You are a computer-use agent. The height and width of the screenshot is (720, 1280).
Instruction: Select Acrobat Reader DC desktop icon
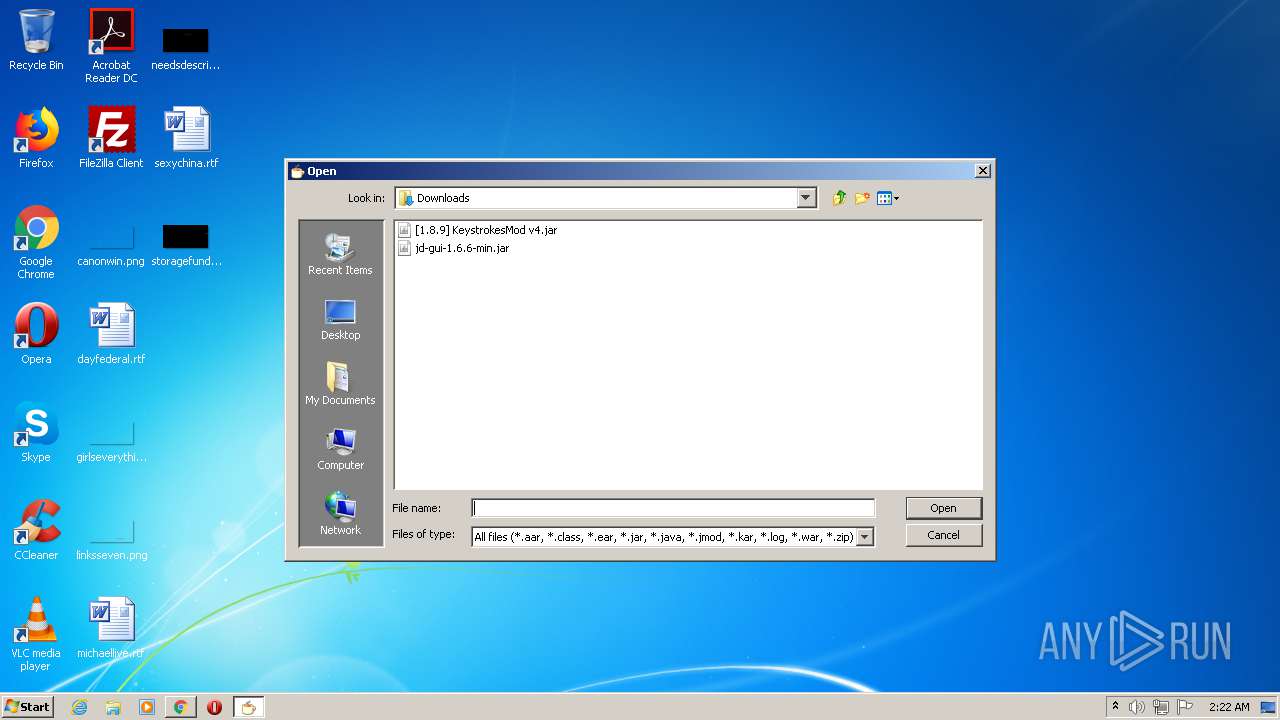pos(111,46)
